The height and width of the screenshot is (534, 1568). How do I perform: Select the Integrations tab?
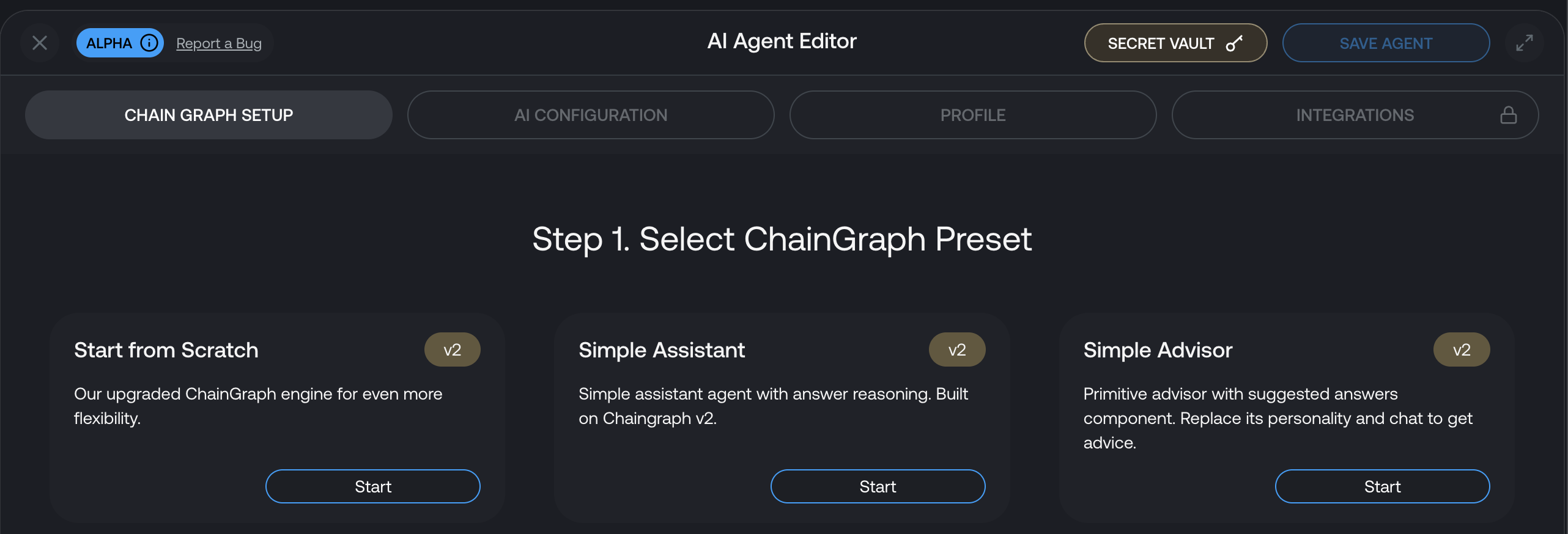[x=1355, y=115]
